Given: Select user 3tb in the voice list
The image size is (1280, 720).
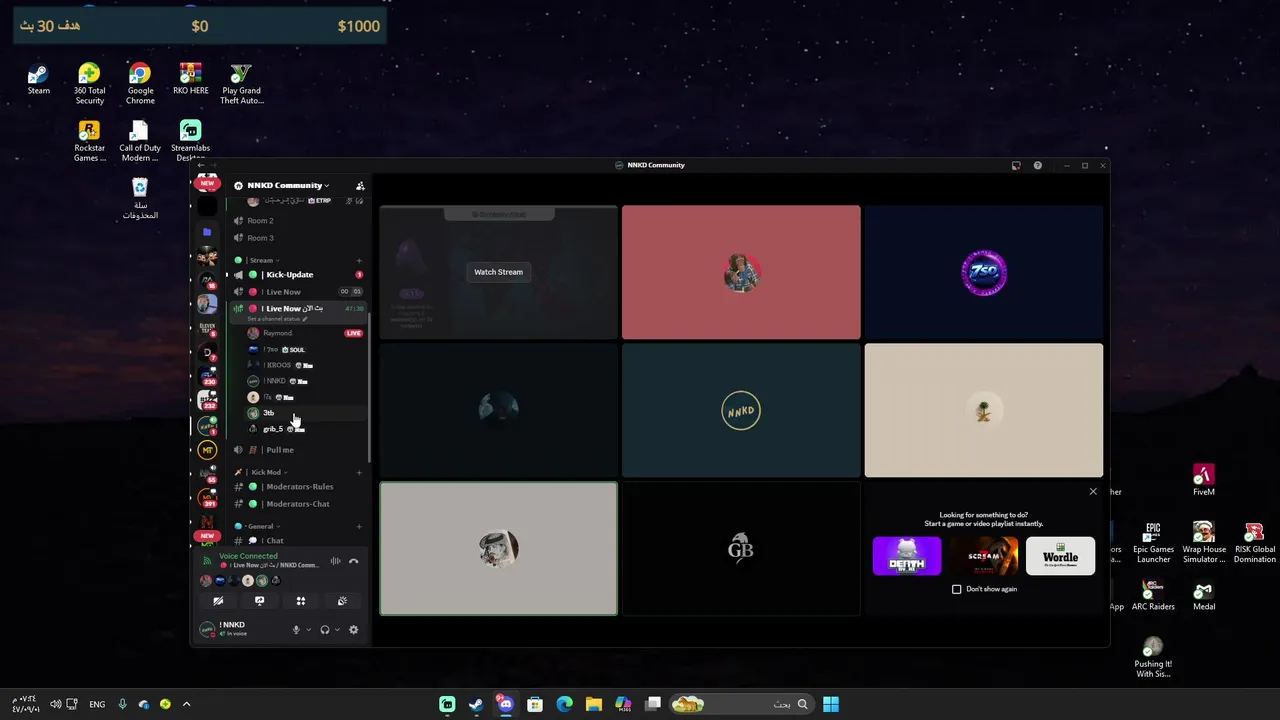Looking at the screenshot, I should click(305, 413).
